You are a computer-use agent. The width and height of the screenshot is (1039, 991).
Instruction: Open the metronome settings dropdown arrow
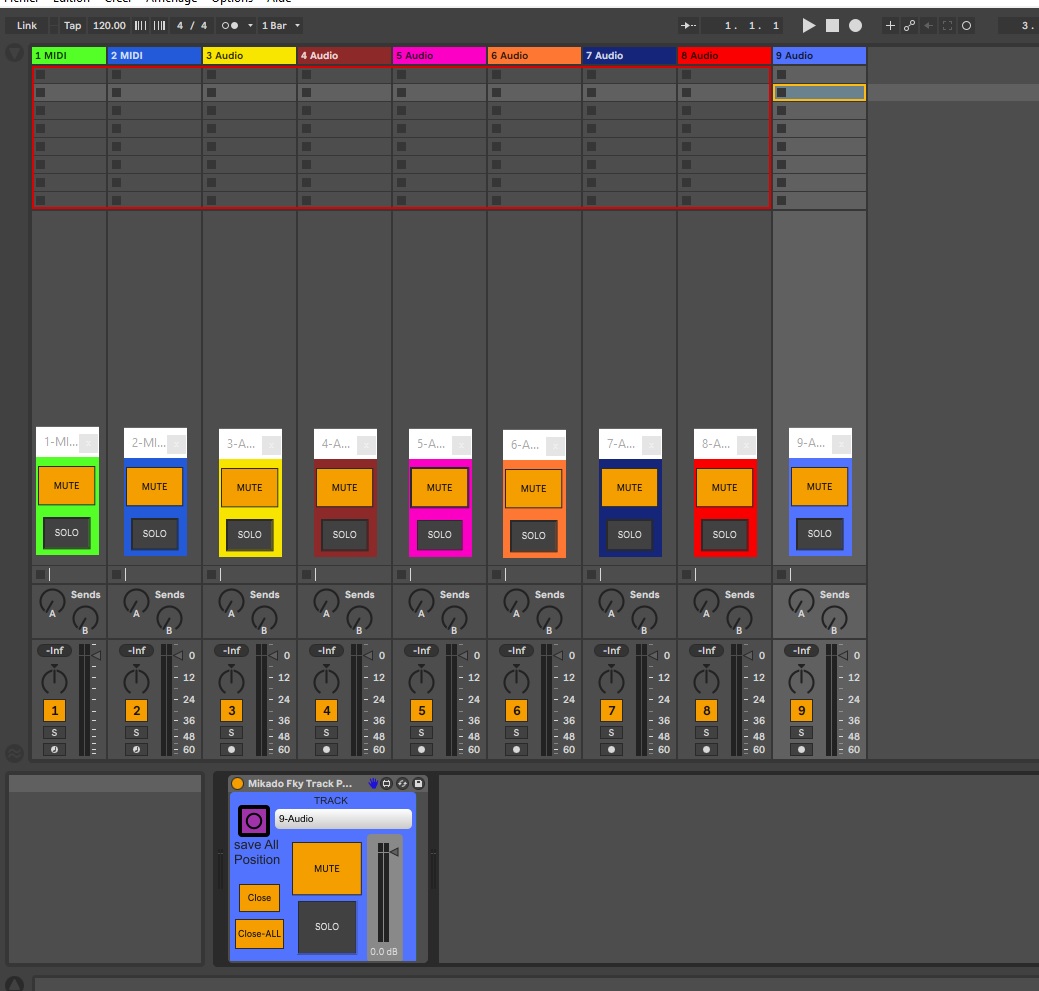pyautogui.click(x=251, y=25)
